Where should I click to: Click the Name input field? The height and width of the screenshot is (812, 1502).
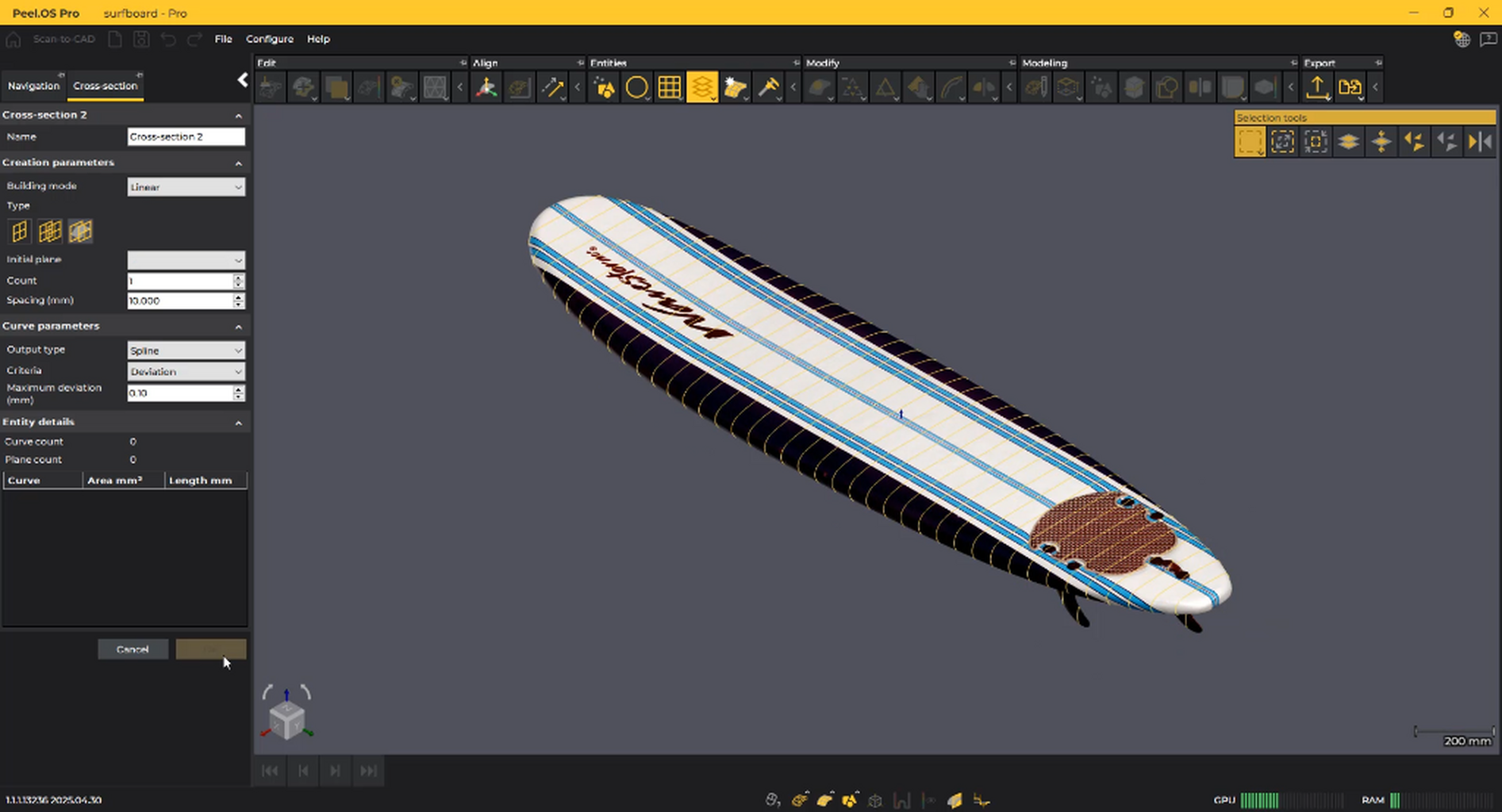pos(186,136)
